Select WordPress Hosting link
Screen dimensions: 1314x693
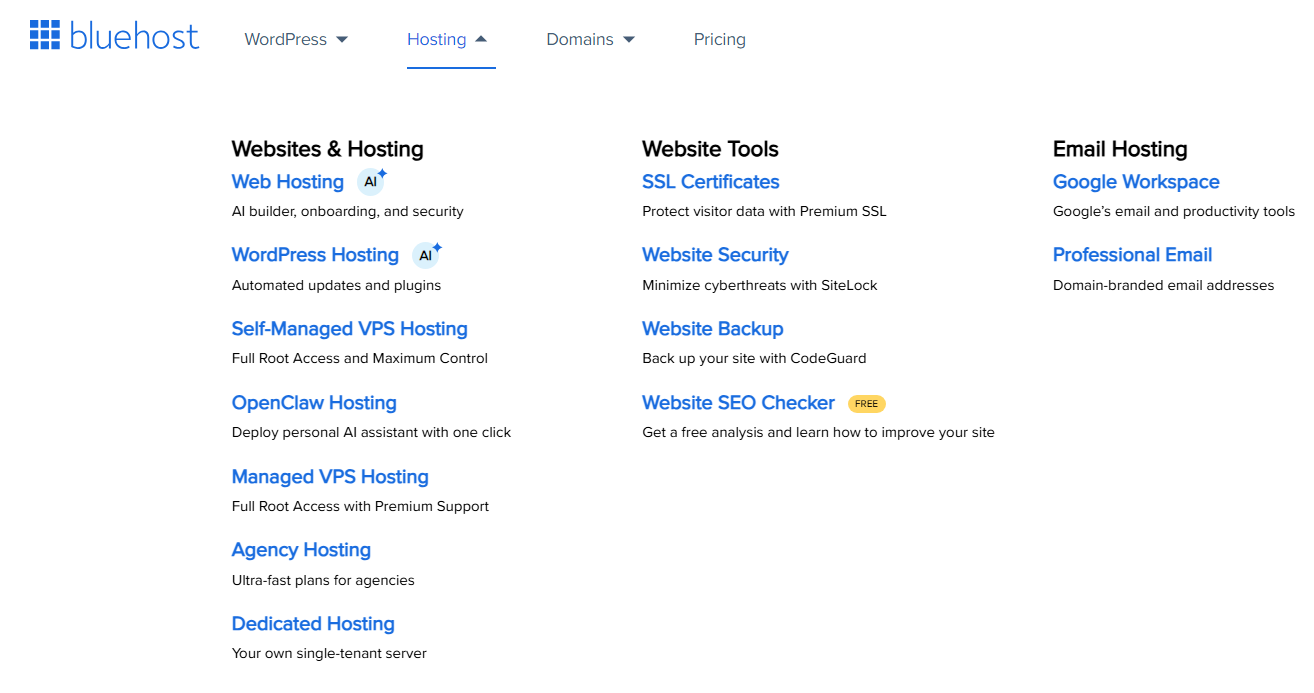click(x=315, y=255)
